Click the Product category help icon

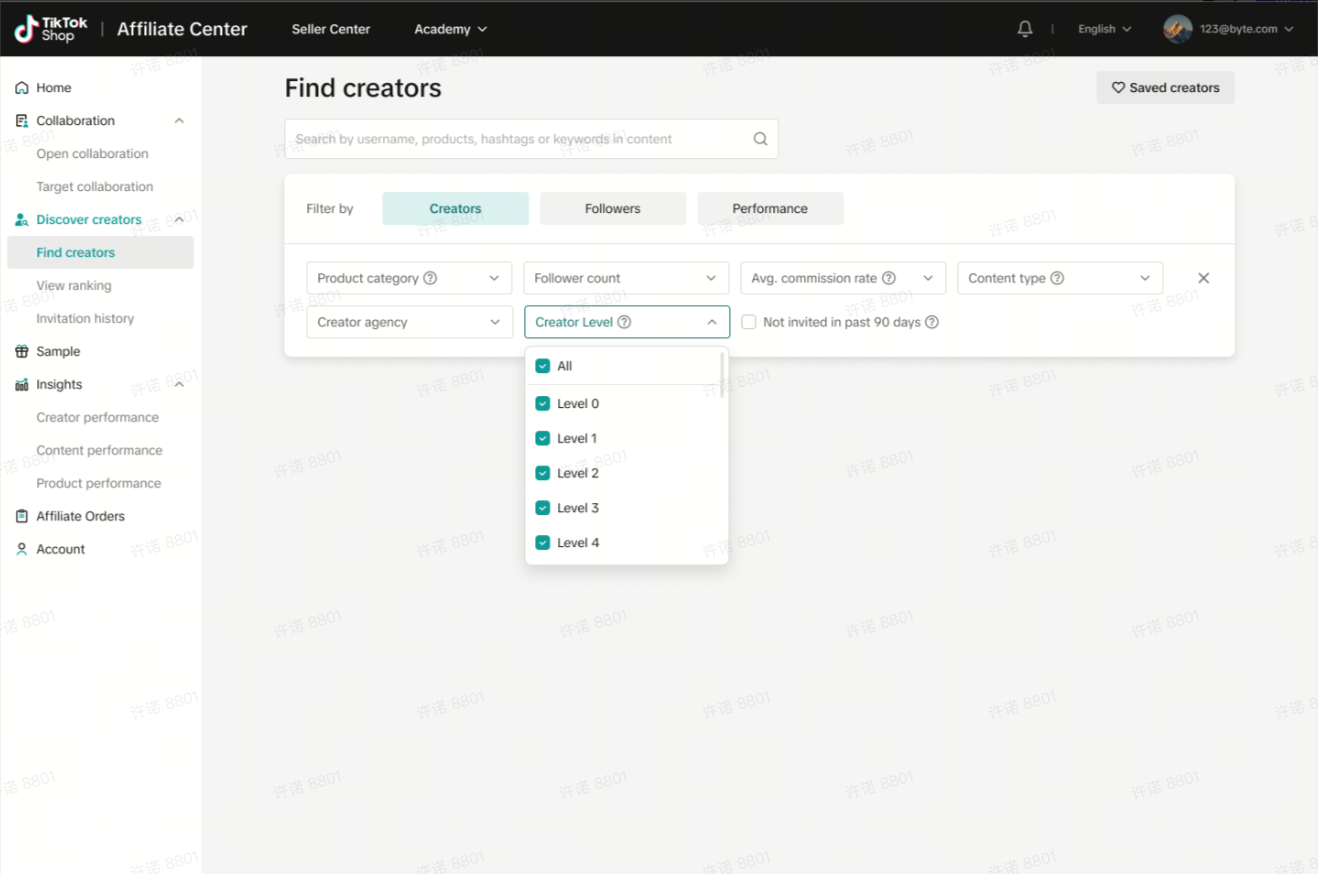(430, 278)
